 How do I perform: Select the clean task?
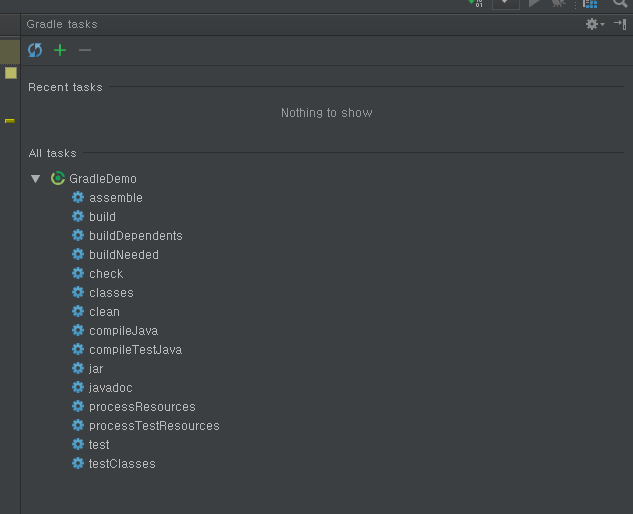[105, 311]
